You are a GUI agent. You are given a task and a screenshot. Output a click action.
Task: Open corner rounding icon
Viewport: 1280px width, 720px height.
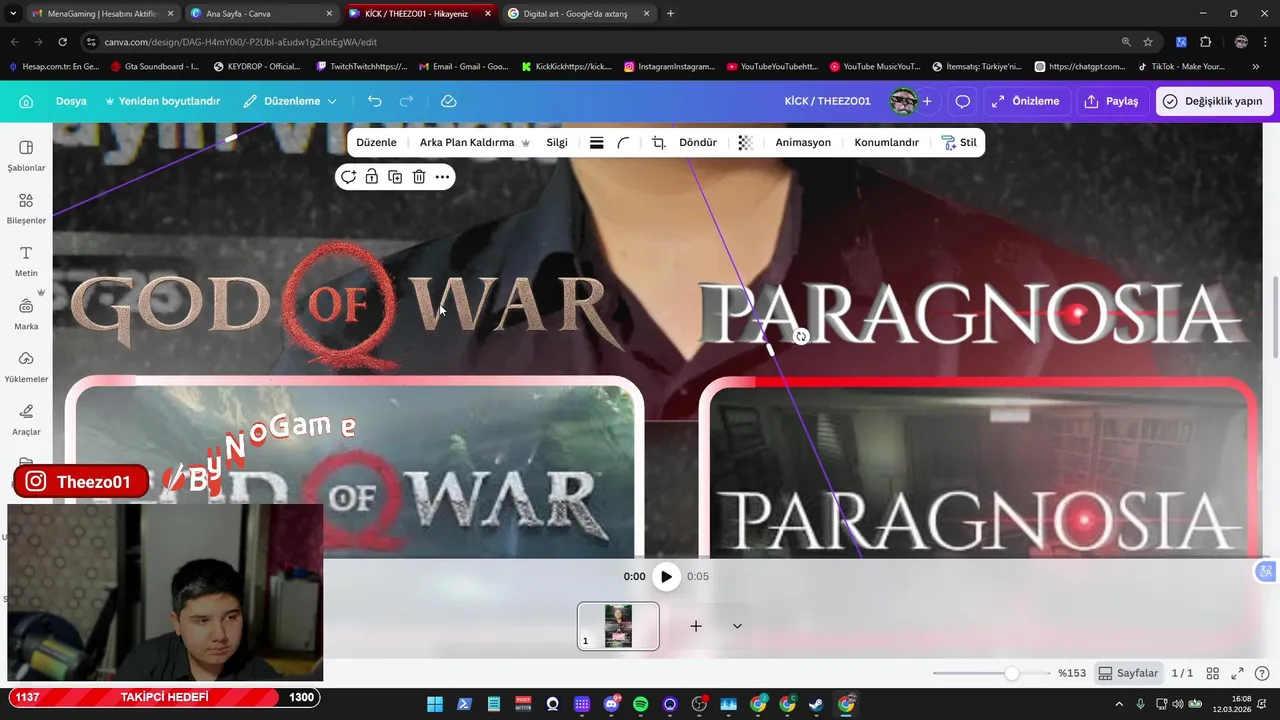[623, 143]
